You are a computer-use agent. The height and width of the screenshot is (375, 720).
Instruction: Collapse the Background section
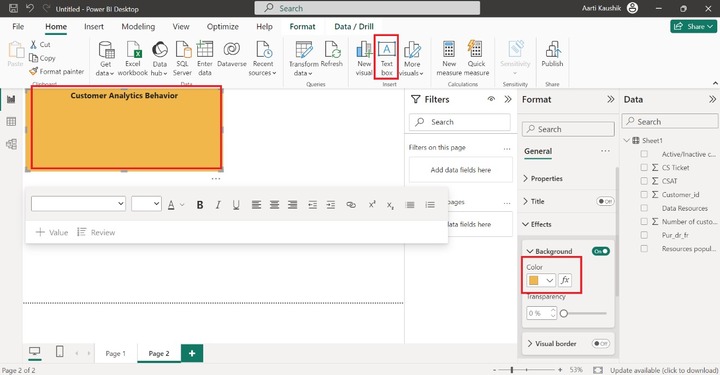[x=549, y=252]
